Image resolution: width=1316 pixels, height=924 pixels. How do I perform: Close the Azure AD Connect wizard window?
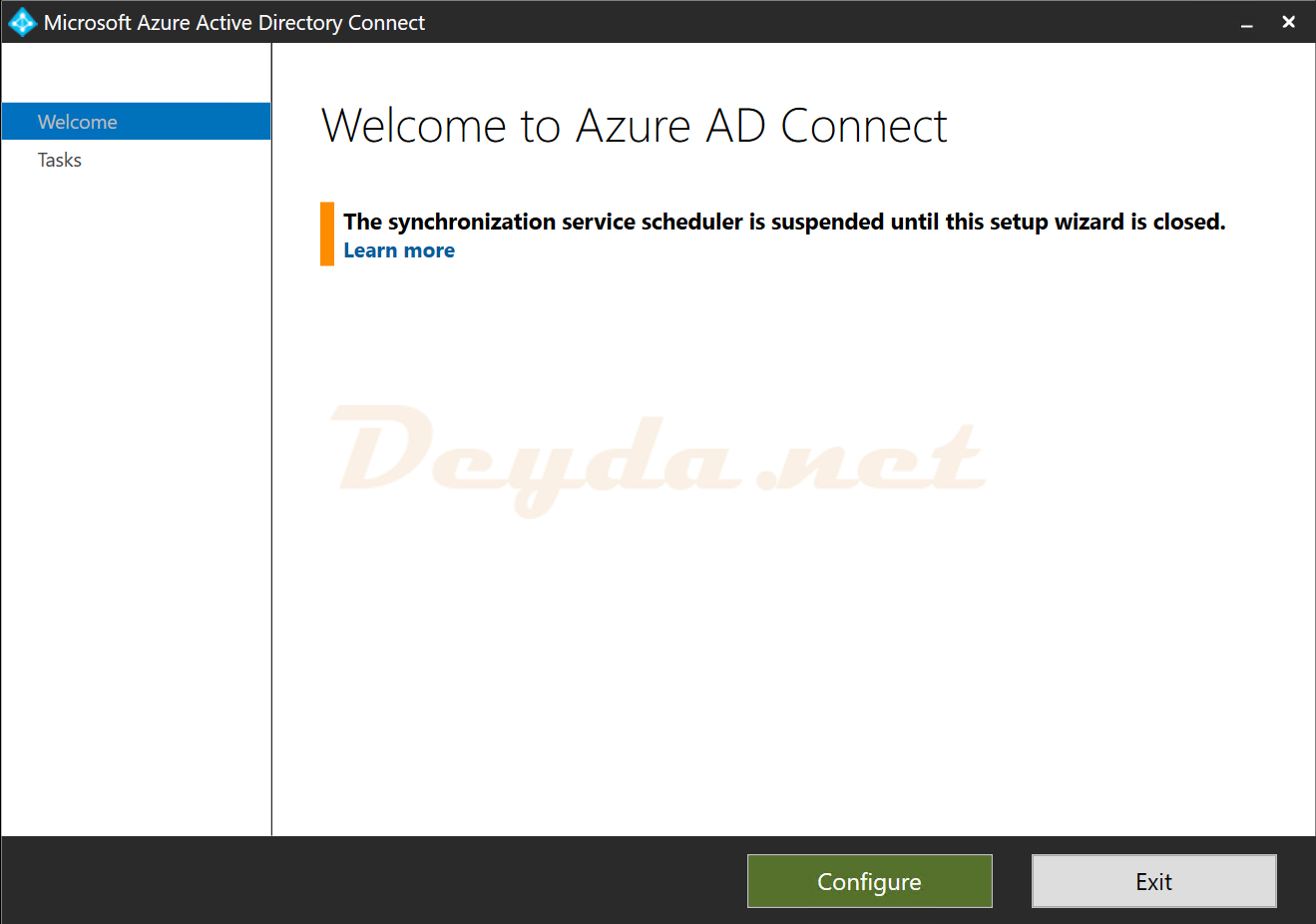click(x=1288, y=22)
